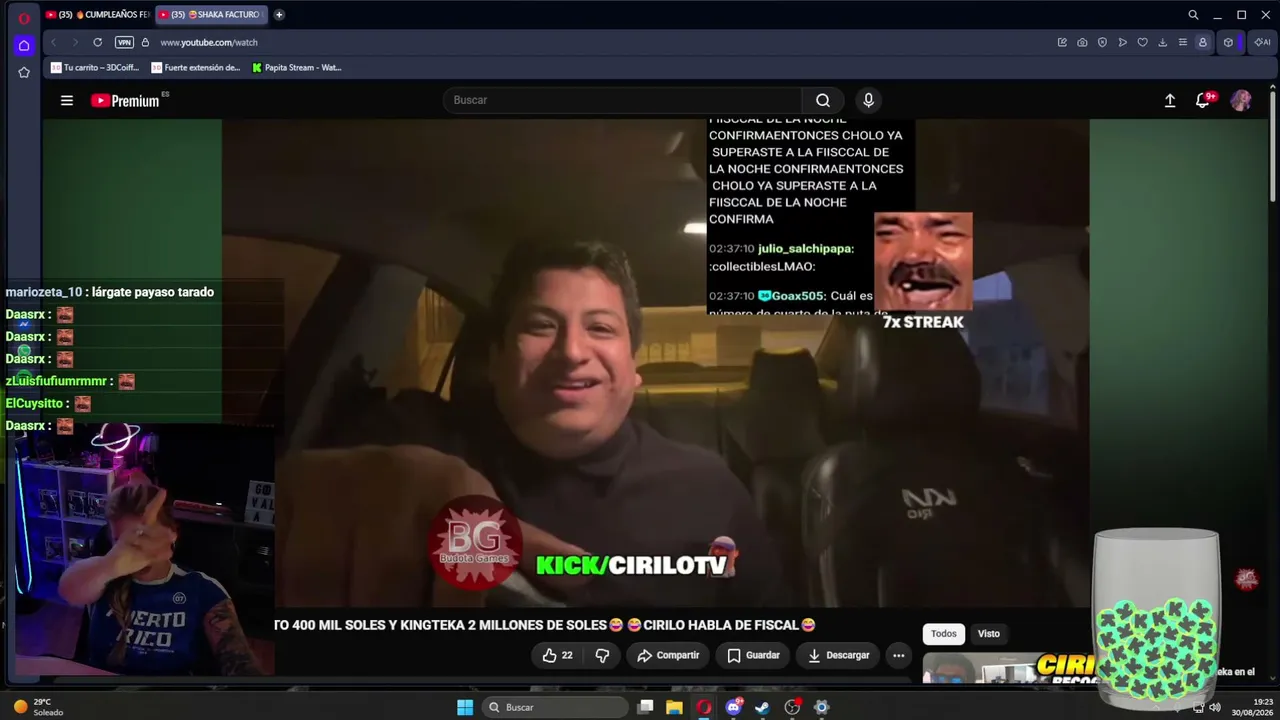1280x720 pixels.
Task: Open YouTube notifications bell
Action: coord(1203,100)
